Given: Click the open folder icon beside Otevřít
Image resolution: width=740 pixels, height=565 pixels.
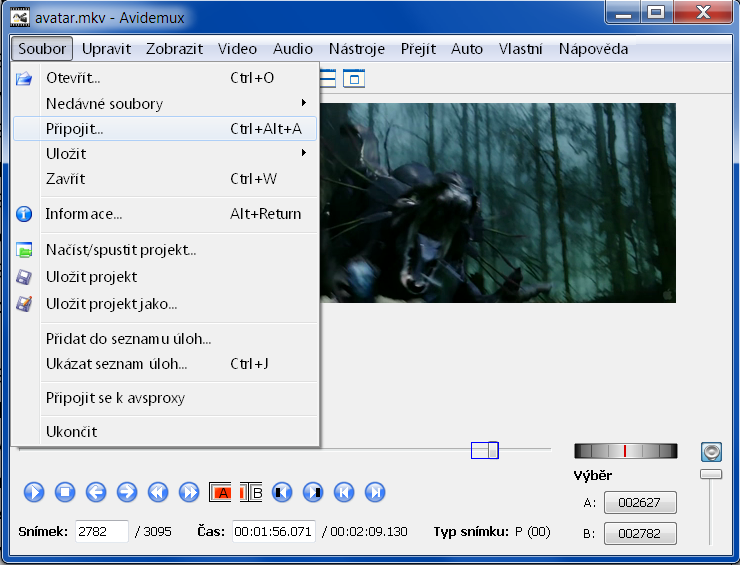Looking at the screenshot, I should pyautogui.click(x=24, y=78).
